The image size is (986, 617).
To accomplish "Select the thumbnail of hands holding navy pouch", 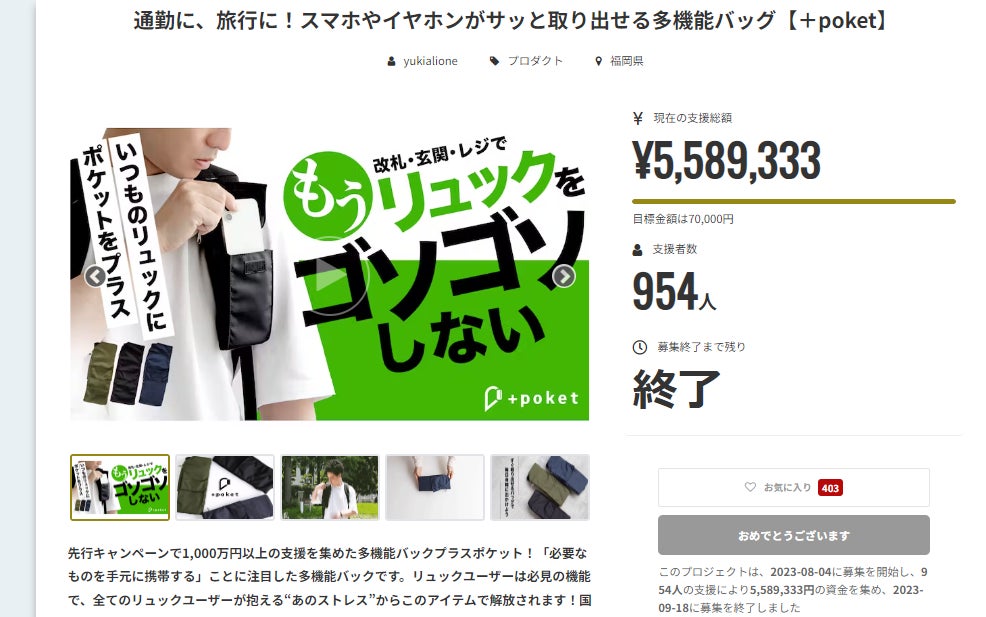I will pyautogui.click(x=435, y=487).
